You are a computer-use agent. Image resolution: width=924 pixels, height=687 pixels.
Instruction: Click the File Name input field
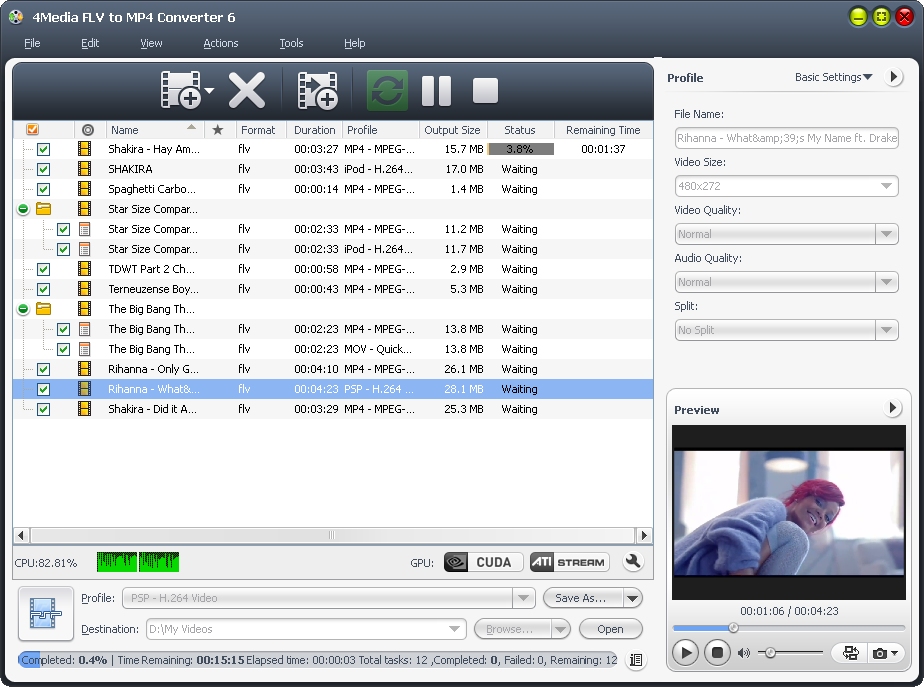point(786,138)
